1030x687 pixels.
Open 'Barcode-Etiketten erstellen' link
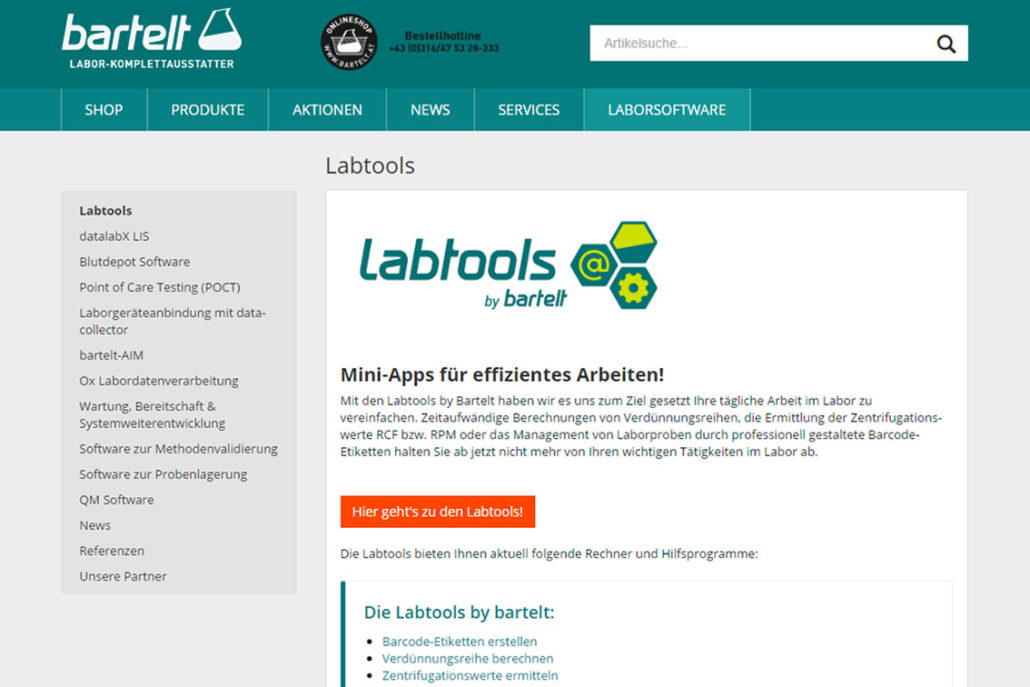[459, 642]
